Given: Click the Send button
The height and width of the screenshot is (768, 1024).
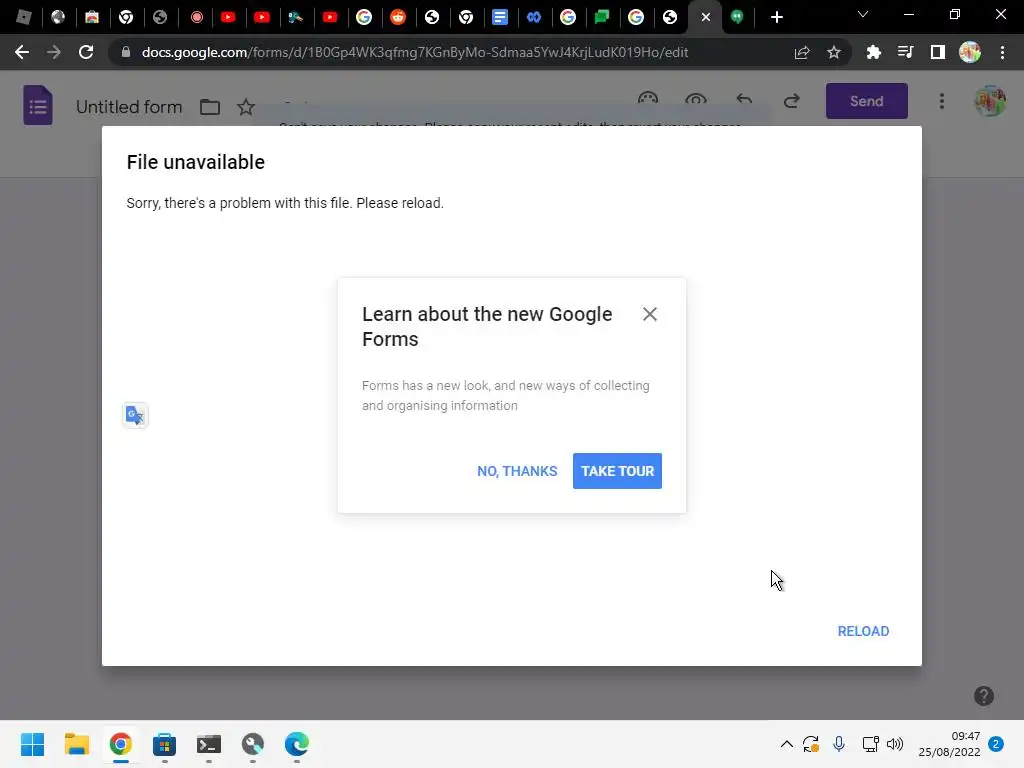Looking at the screenshot, I should [866, 101].
